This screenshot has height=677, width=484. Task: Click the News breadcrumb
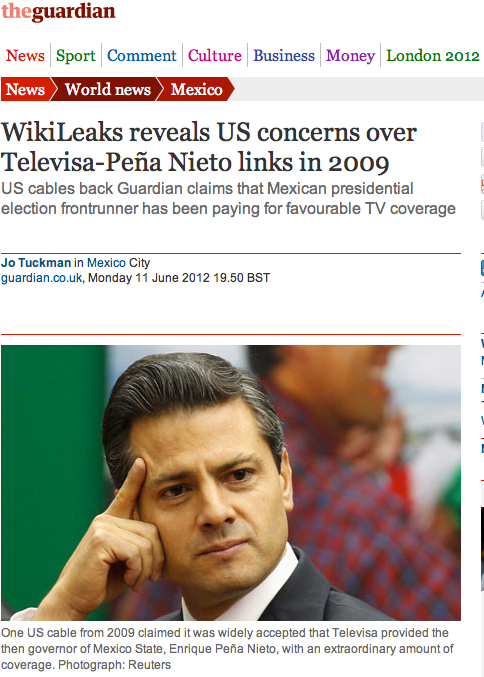(x=25, y=89)
